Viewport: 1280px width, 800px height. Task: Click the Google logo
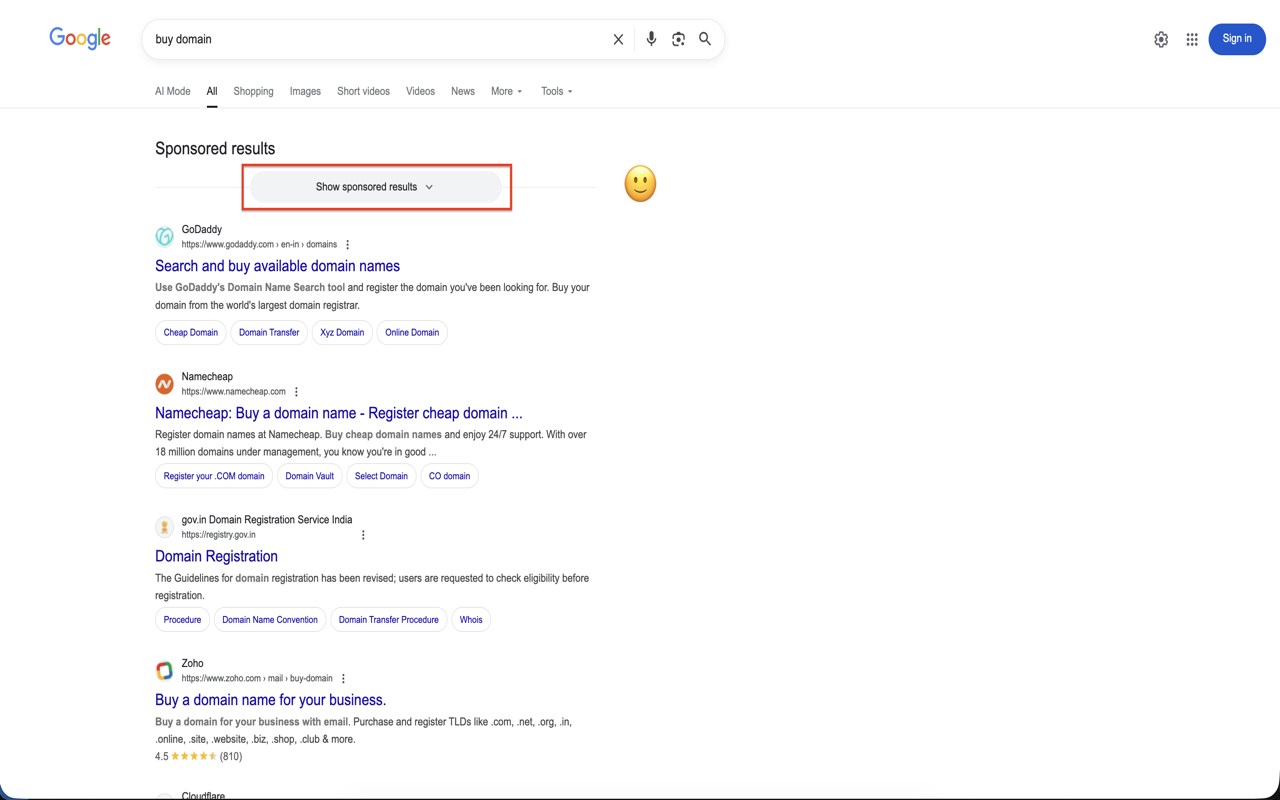[80, 38]
